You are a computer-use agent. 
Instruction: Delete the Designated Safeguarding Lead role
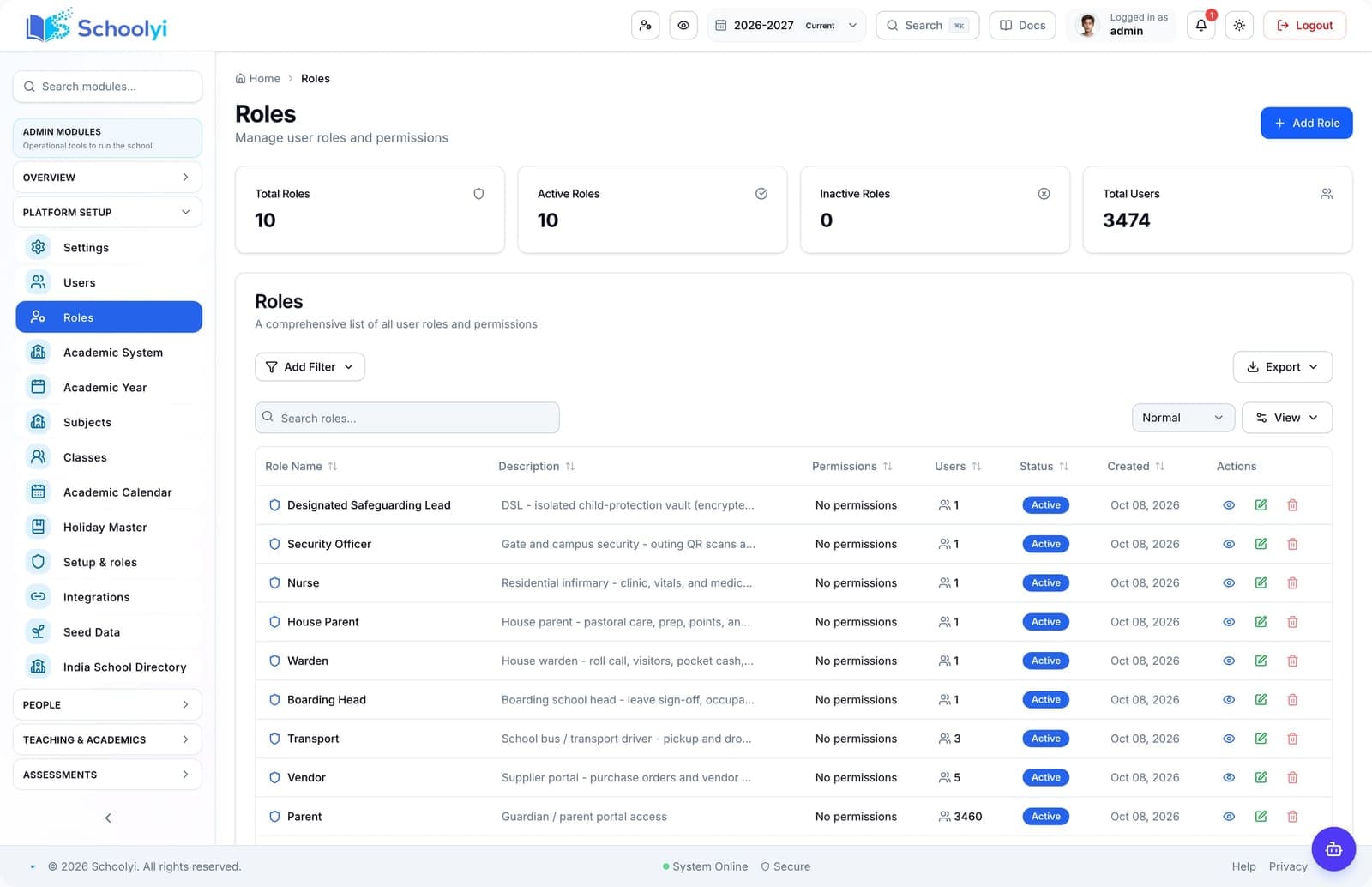(1292, 505)
